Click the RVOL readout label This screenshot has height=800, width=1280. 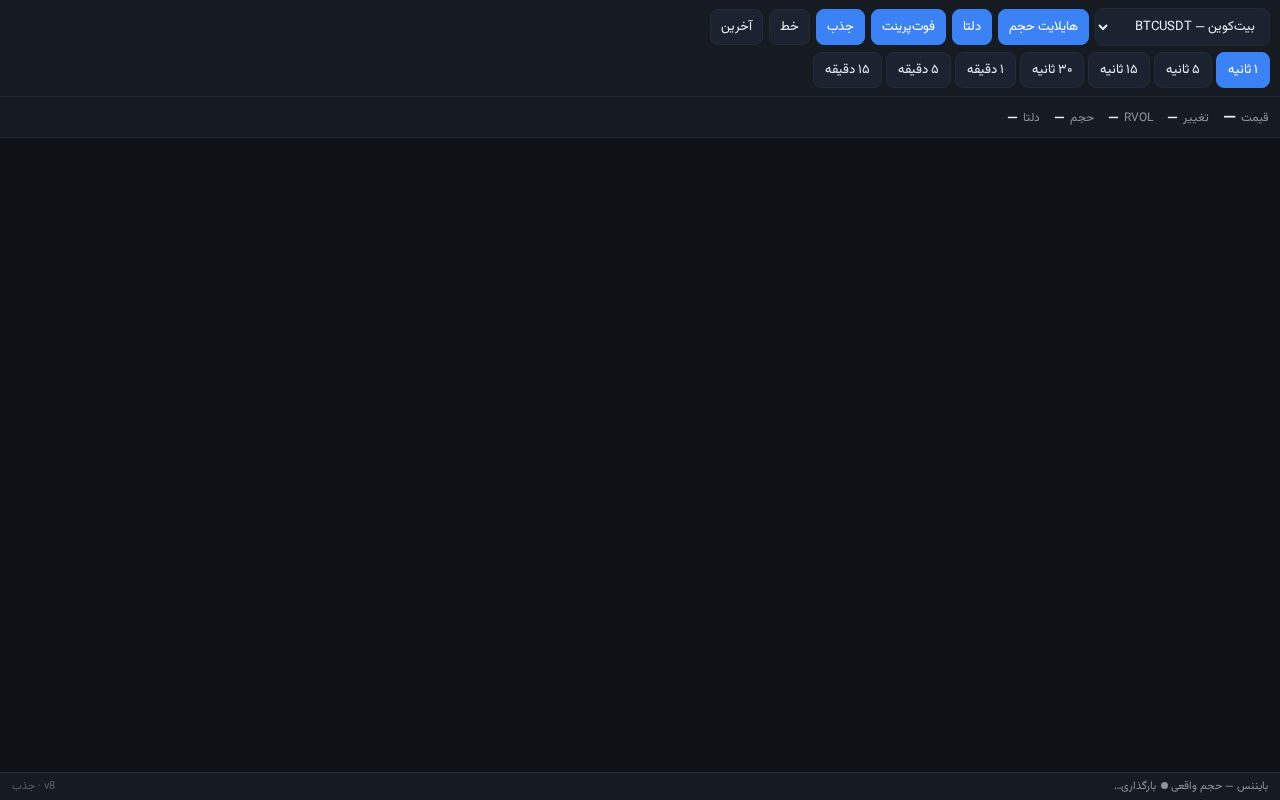(x=1138, y=118)
